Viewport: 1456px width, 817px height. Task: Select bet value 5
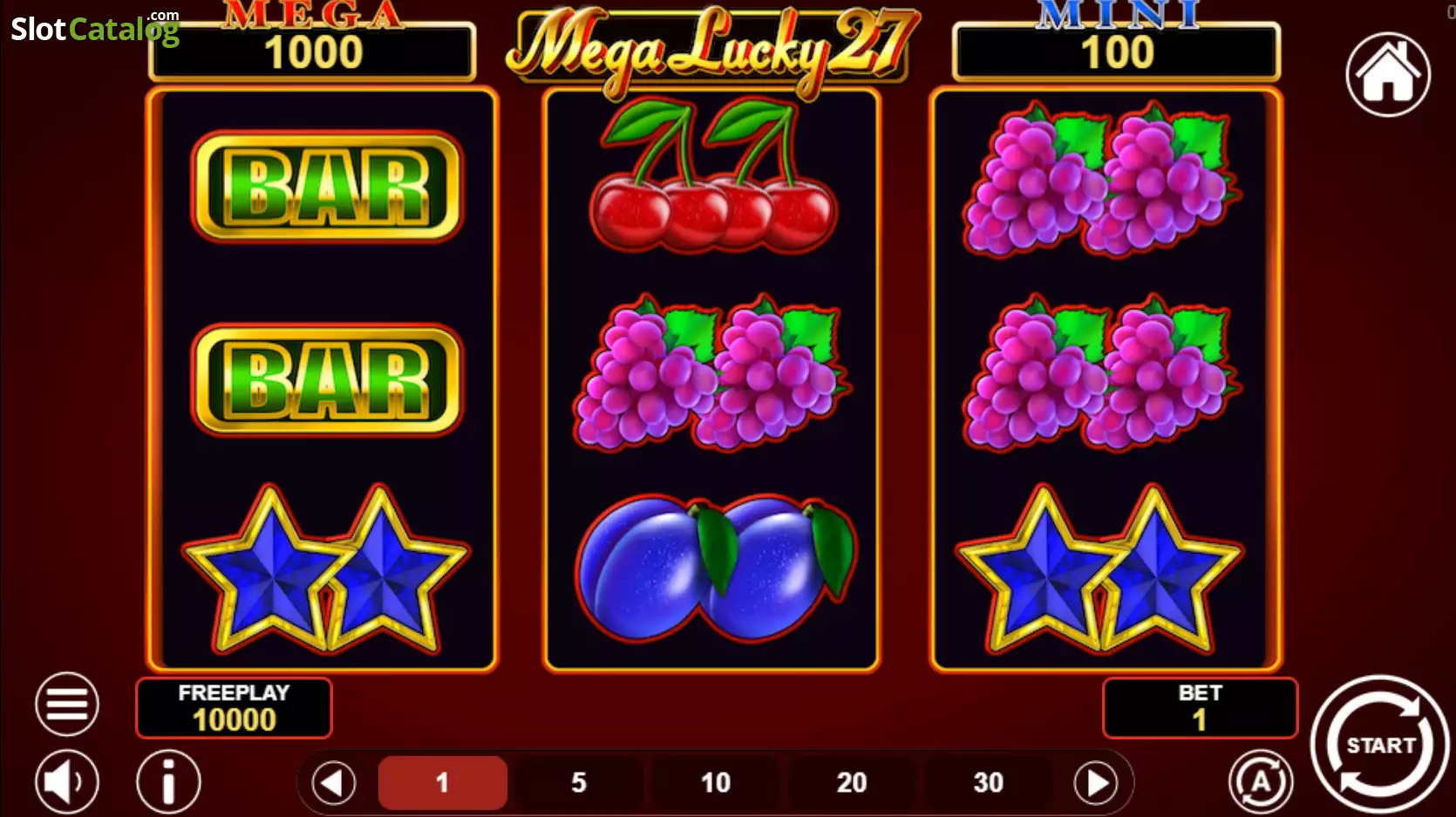579,783
